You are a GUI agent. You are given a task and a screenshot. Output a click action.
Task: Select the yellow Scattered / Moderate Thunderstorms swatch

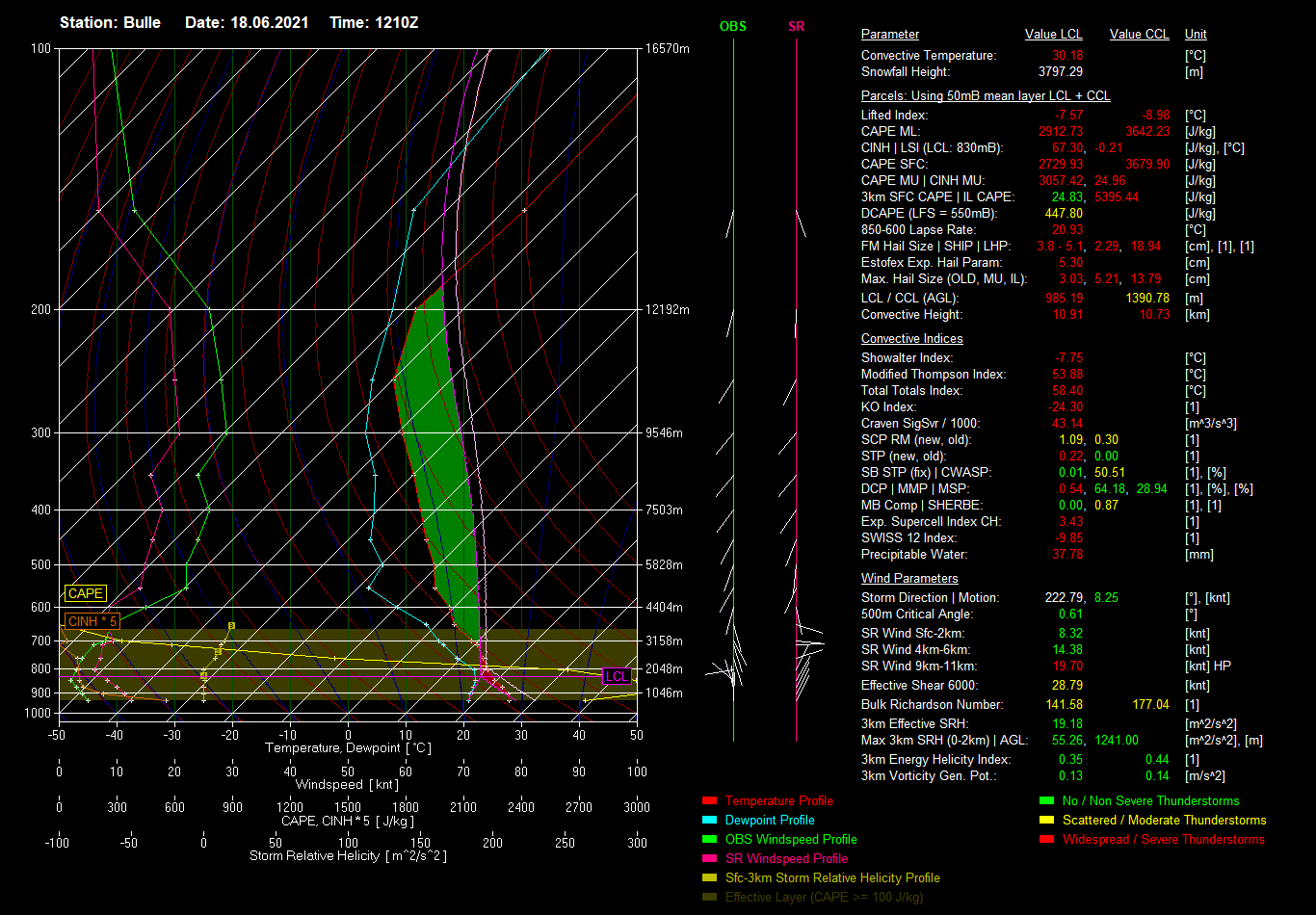pyautogui.click(x=1047, y=821)
